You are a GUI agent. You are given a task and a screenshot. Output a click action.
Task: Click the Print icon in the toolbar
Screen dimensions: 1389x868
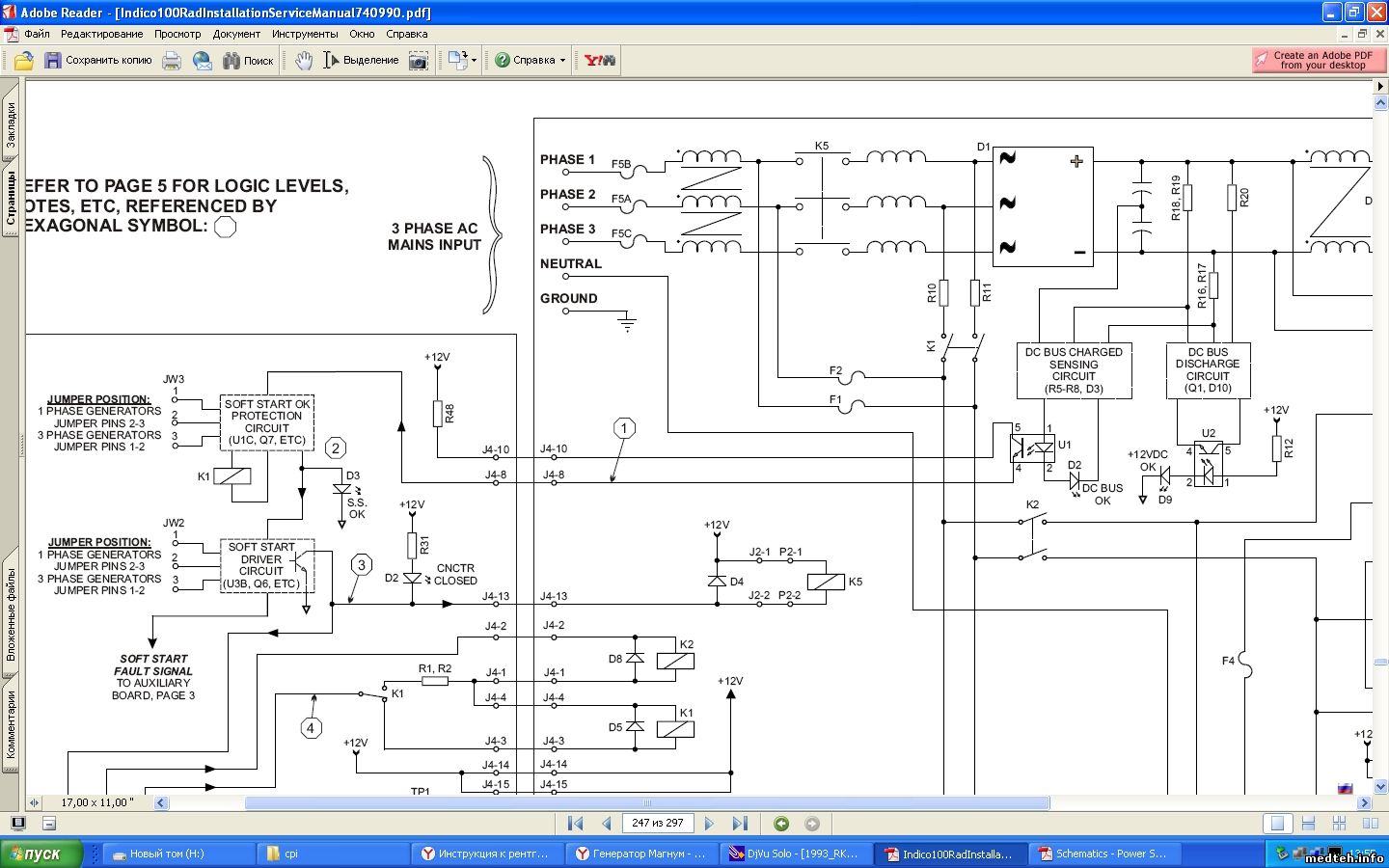[172, 61]
